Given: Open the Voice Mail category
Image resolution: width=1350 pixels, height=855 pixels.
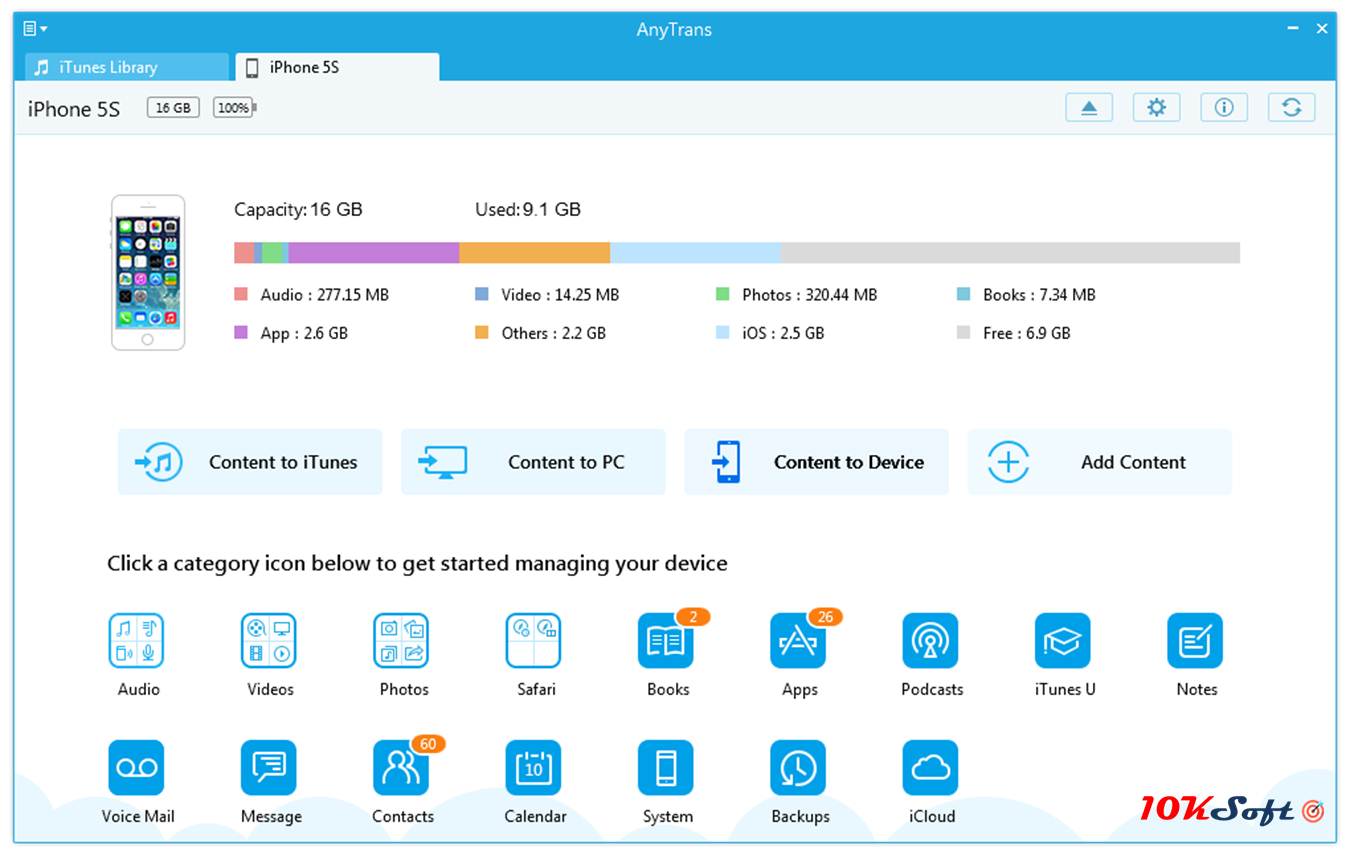Looking at the screenshot, I should point(137,768).
